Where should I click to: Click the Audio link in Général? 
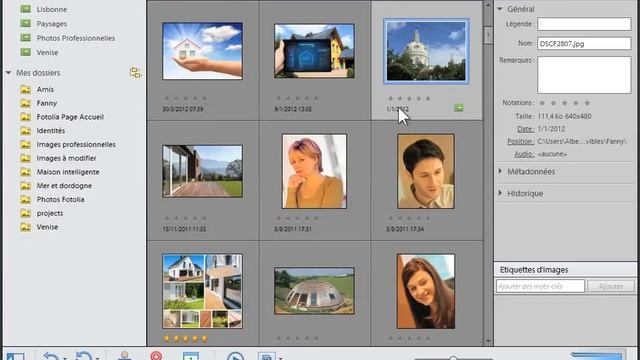coord(524,154)
